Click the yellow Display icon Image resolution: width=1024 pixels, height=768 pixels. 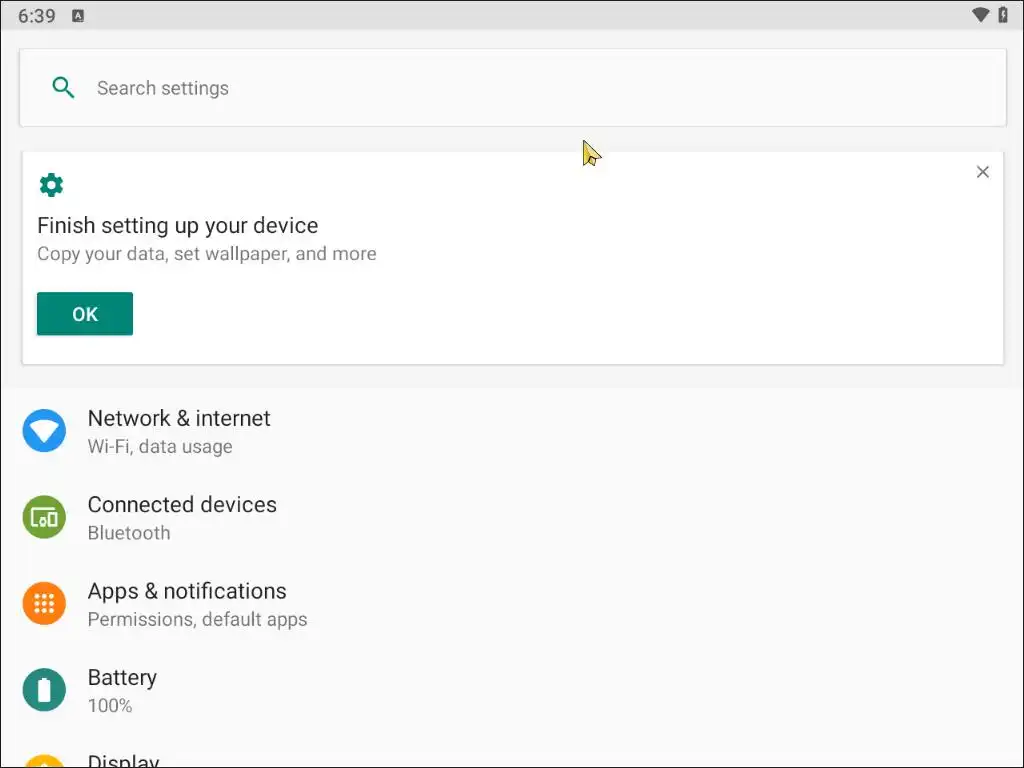click(44, 762)
